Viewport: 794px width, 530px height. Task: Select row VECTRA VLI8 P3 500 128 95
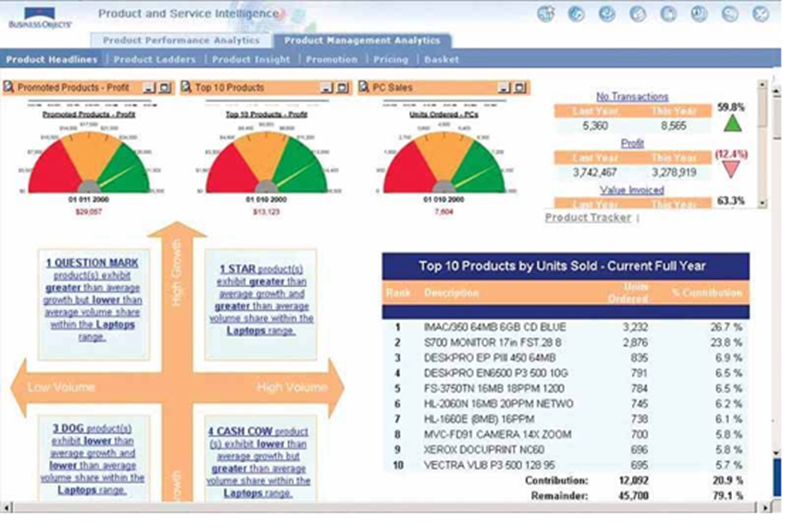pos(566,465)
